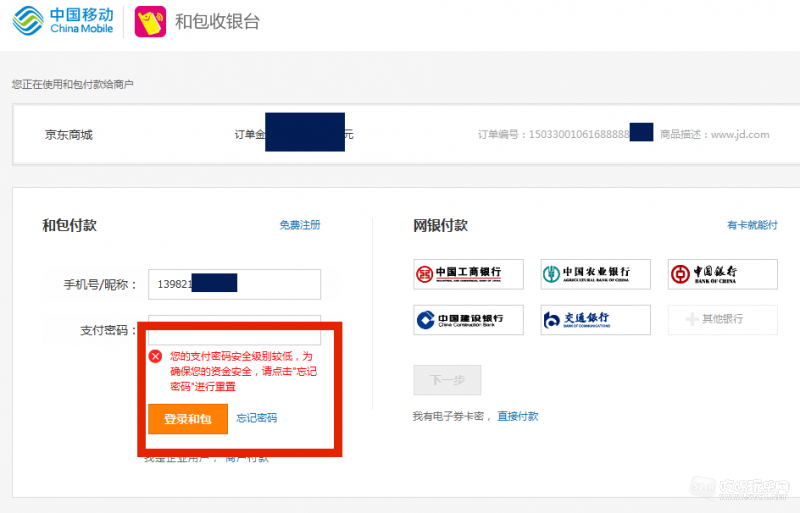Screen dimensions: 800x513
Task: Click the China Mobile logo
Action: point(63,21)
